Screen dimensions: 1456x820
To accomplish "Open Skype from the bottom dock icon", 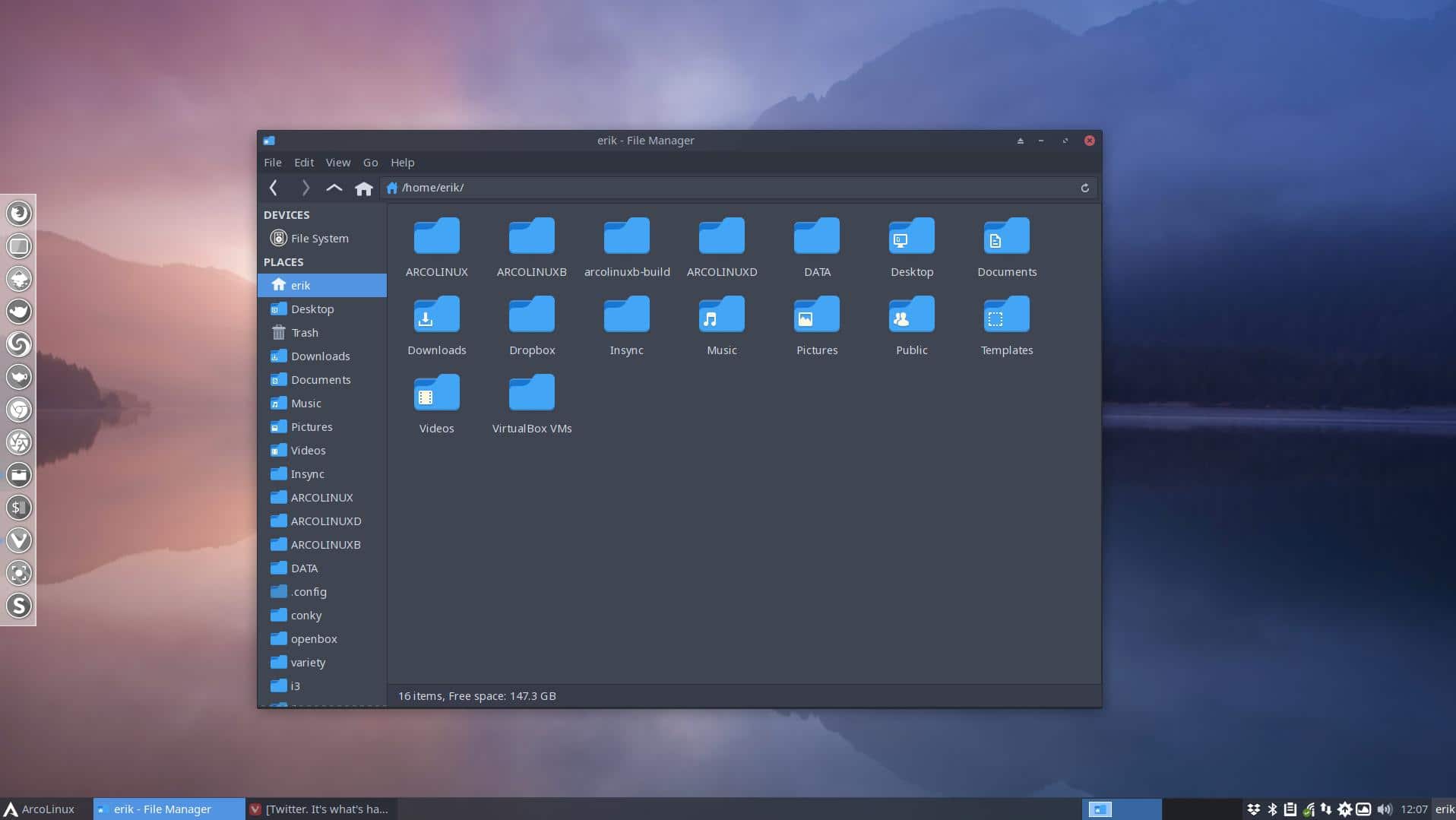I will click(19, 606).
